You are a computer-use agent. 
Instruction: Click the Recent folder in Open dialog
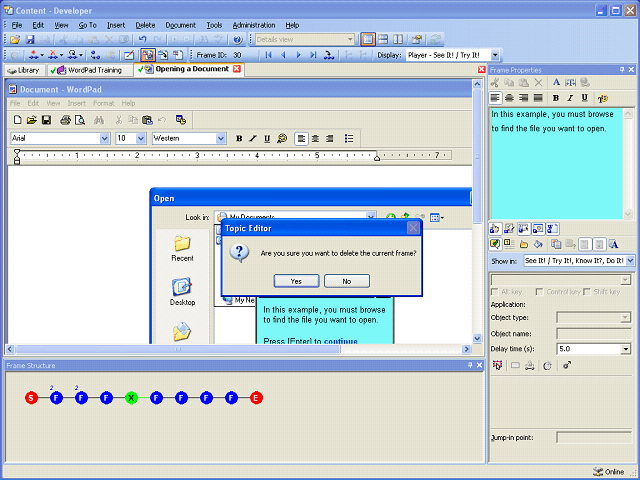(182, 249)
